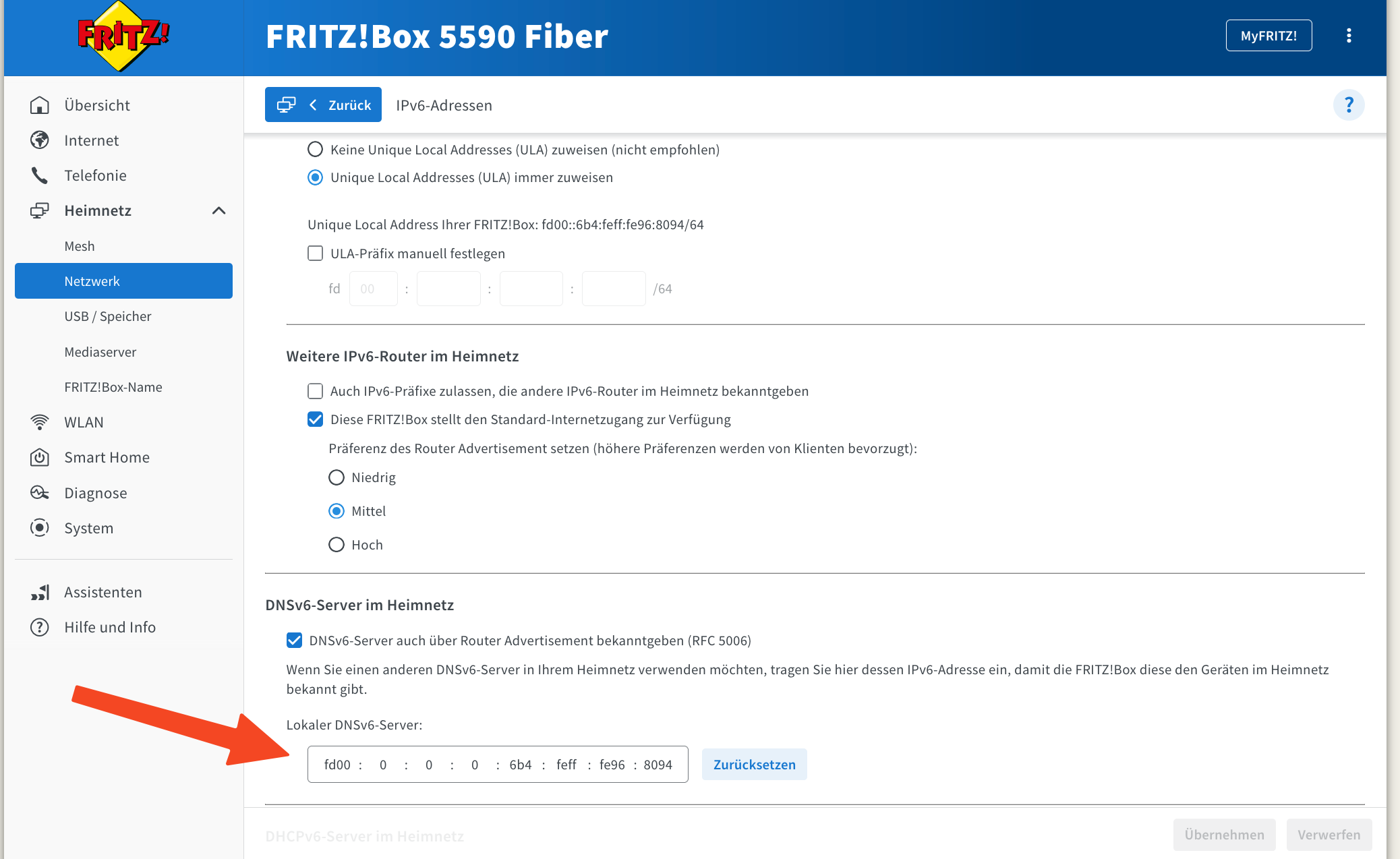1400x859 pixels.
Task: Enable ULA-Präfix manuell festlegen checkbox
Action: click(x=315, y=254)
